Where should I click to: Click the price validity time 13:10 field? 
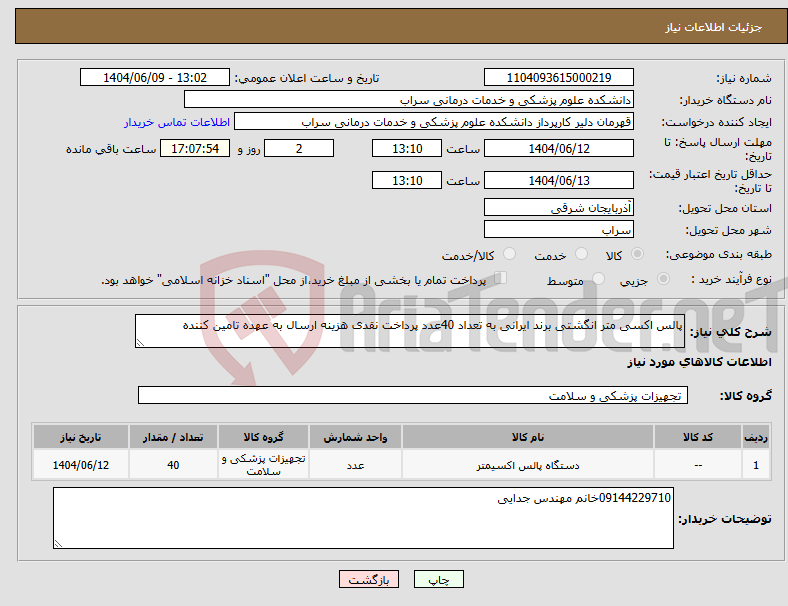[407, 180]
